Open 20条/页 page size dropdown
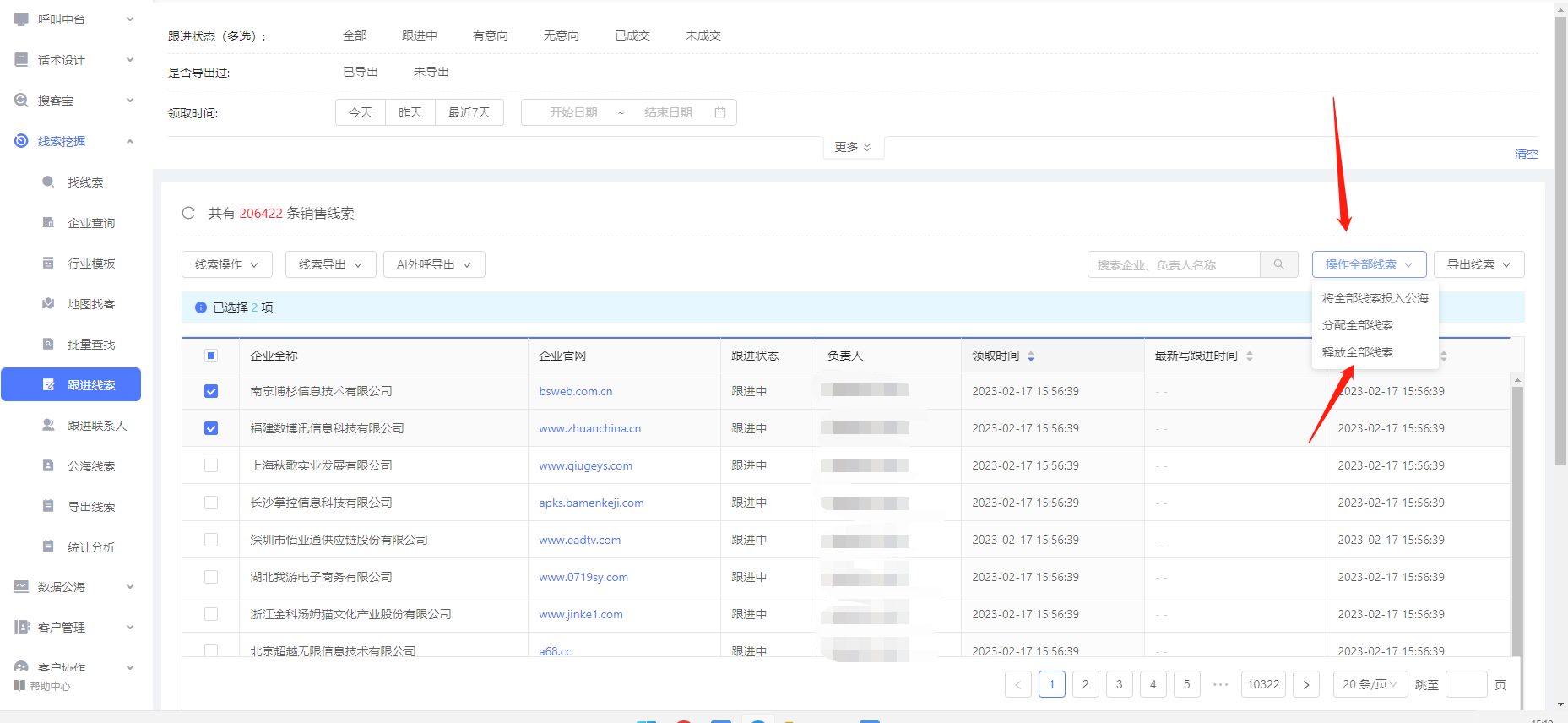This screenshot has width=1568, height=723. click(x=1370, y=684)
